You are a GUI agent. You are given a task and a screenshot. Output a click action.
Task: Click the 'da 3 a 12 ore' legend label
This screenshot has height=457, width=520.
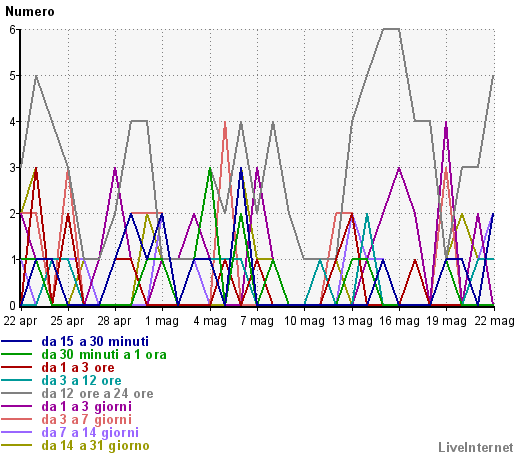point(81,380)
